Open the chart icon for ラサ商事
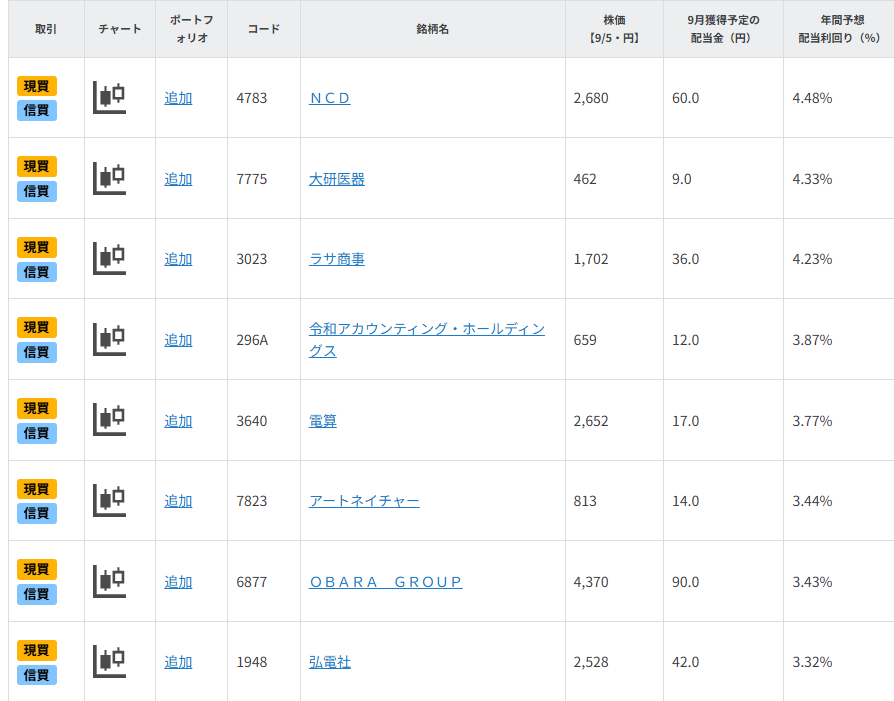This screenshot has width=894, height=701. click(109, 258)
